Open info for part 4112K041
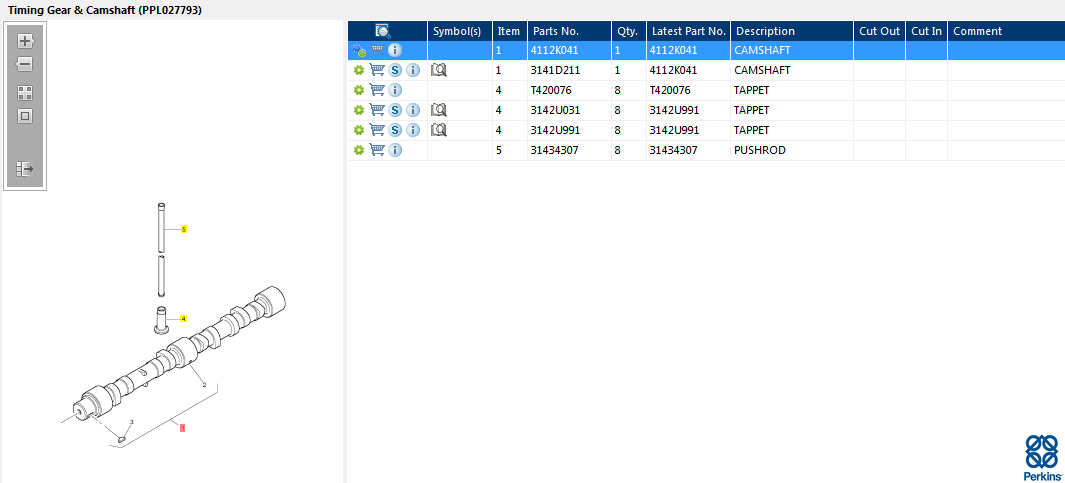 (x=395, y=50)
